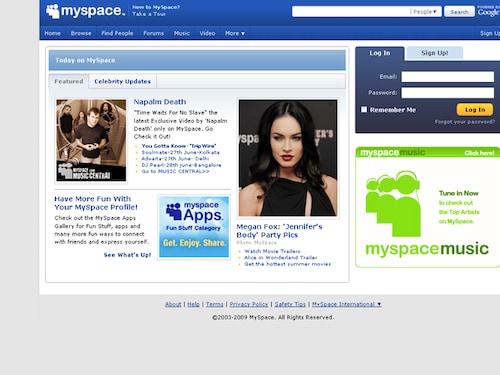Click the Go to MUSIC CENTRAL>> link
This screenshot has width=500, height=375.
click(176, 171)
